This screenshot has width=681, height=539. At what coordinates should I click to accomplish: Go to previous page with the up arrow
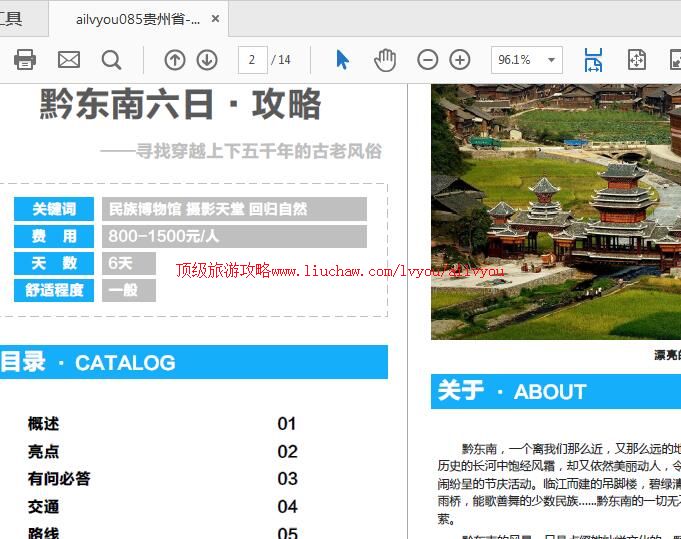pos(175,60)
